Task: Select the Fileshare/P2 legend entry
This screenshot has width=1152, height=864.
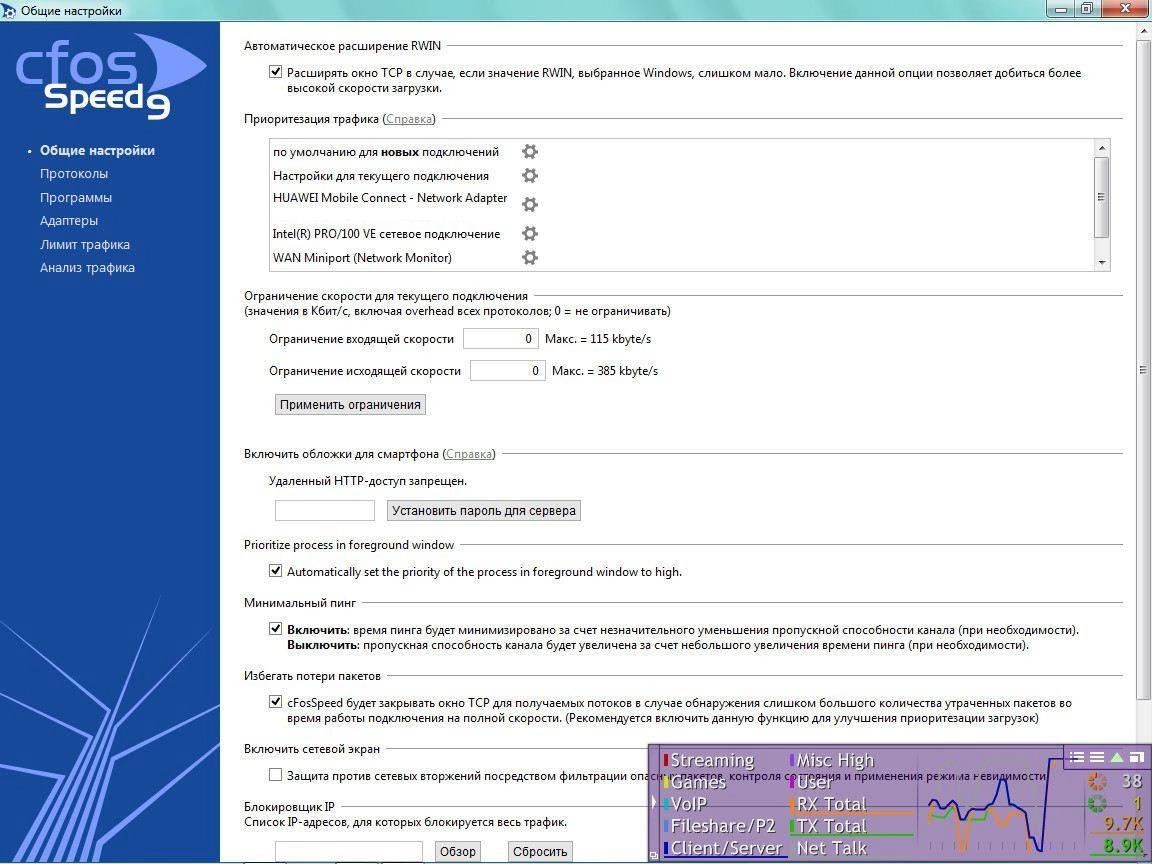Action: coord(719,826)
